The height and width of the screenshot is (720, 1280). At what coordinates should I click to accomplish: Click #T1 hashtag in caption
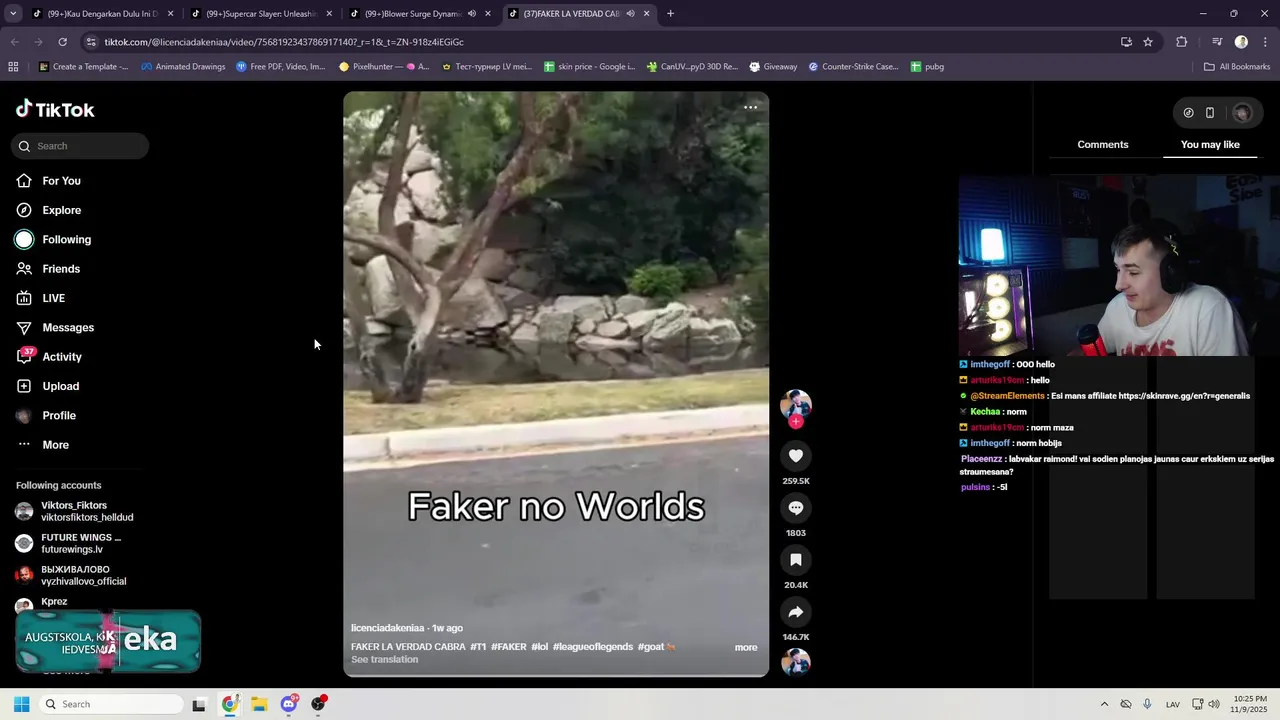[478, 647]
